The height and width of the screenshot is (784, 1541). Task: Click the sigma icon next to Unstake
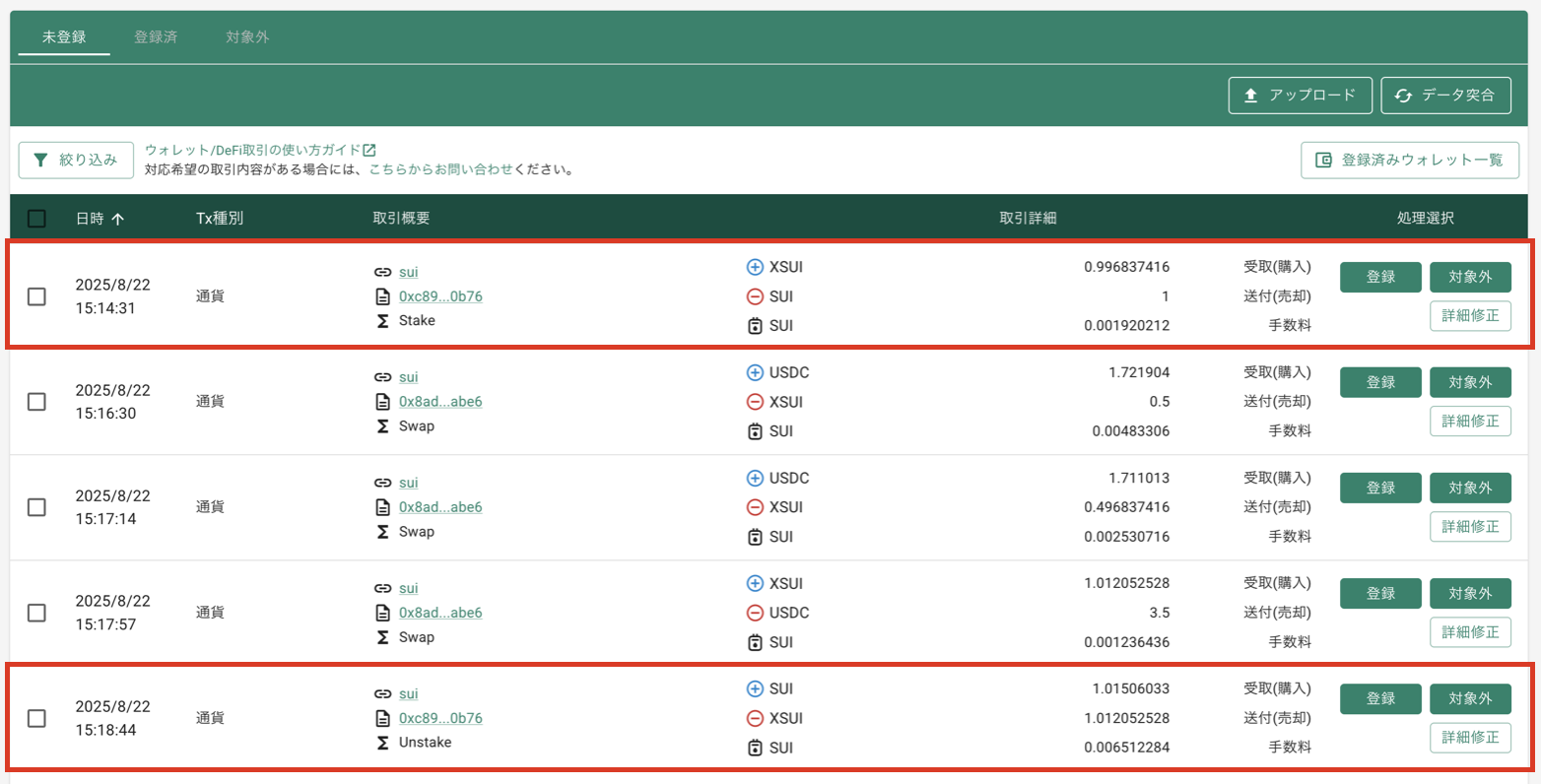(382, 743)
